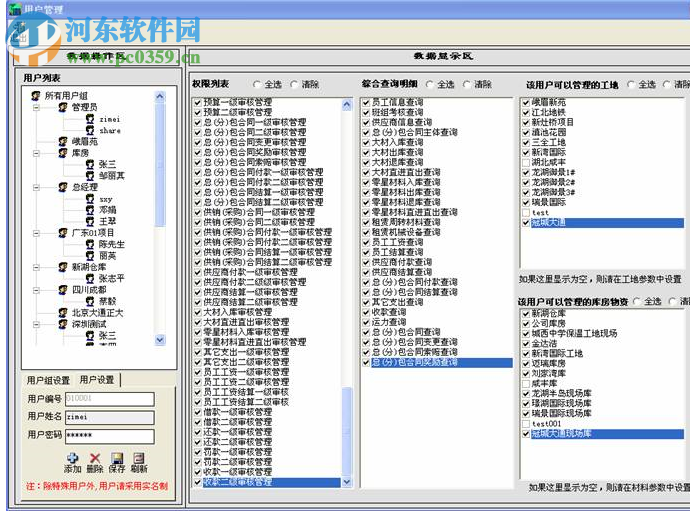Select the 四川成都 group icon
The image size is (690, 511).
[x=63, y=290]
